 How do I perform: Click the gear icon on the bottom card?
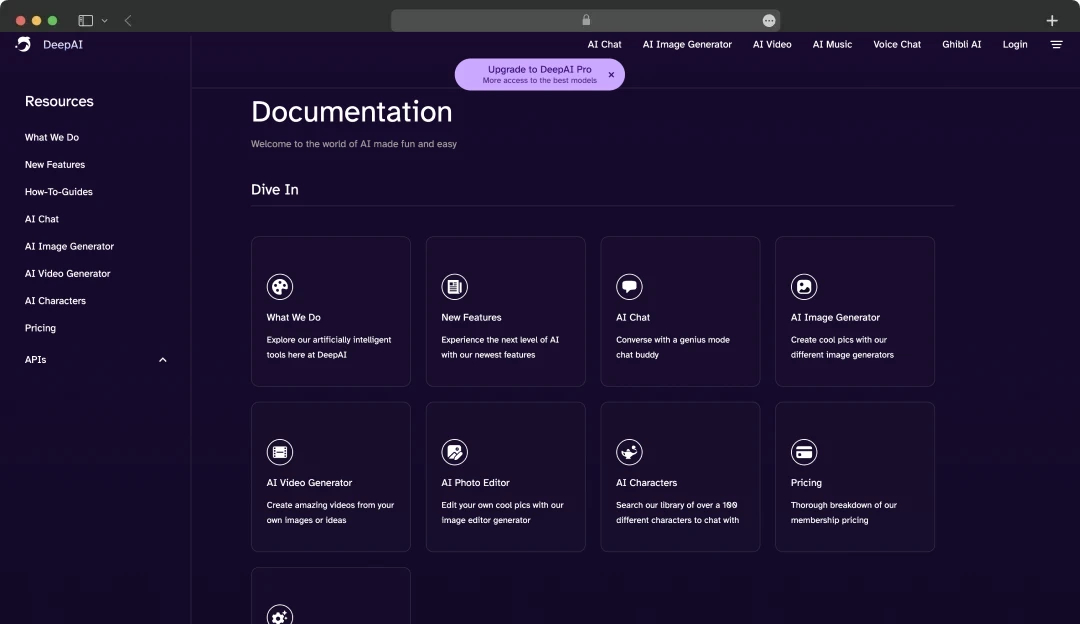pyautogui.click(x=280, y=616)
